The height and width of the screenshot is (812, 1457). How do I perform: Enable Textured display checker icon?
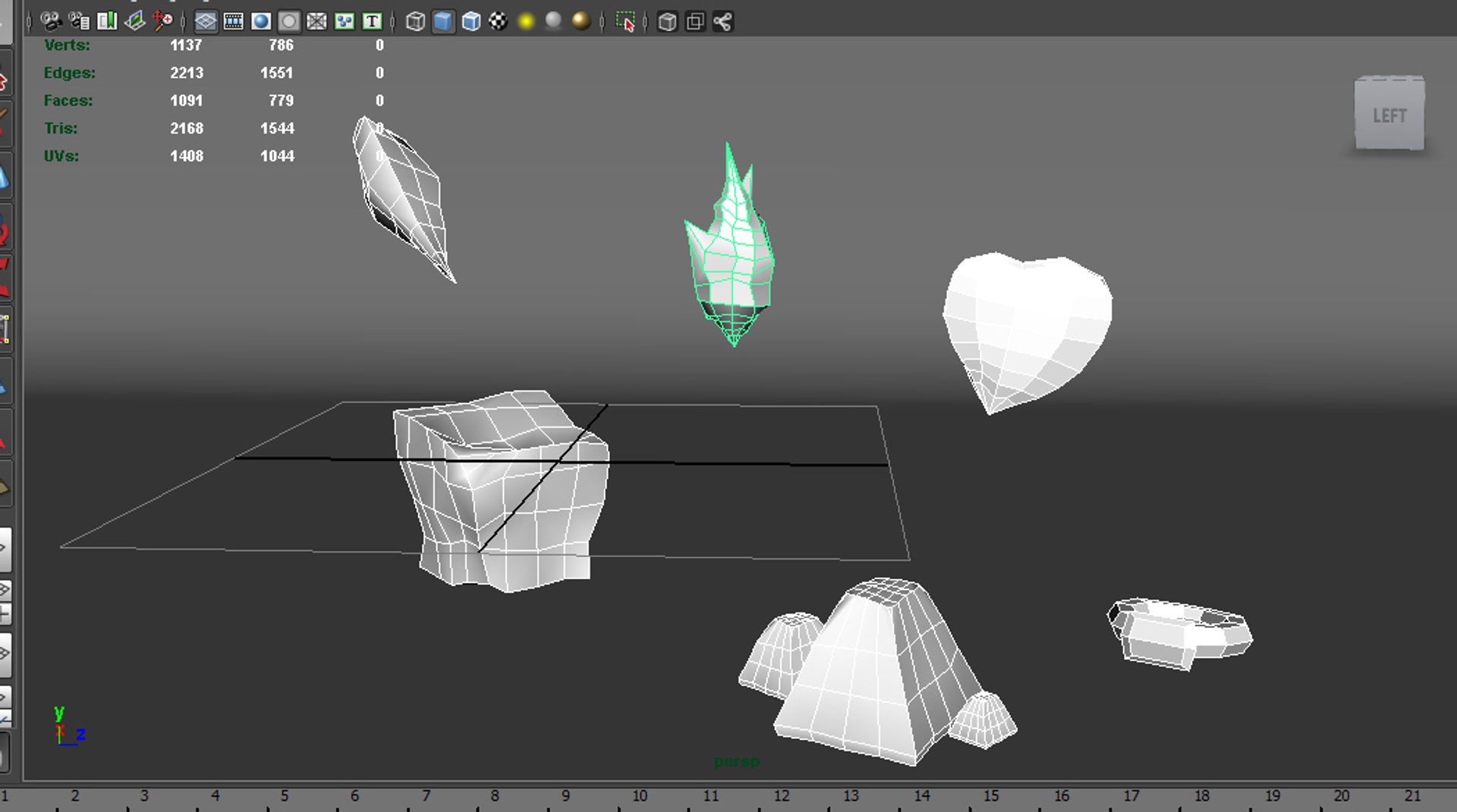click(x=498, y=21)
